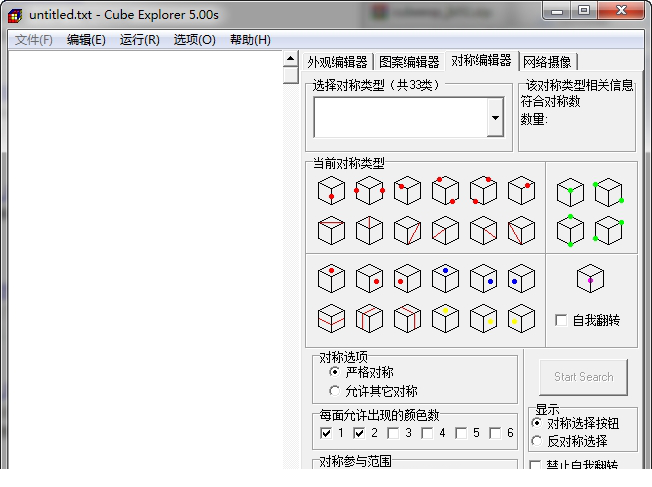Click the empty main text area
The image size is (652, 487).
click(x=146, y=260)
